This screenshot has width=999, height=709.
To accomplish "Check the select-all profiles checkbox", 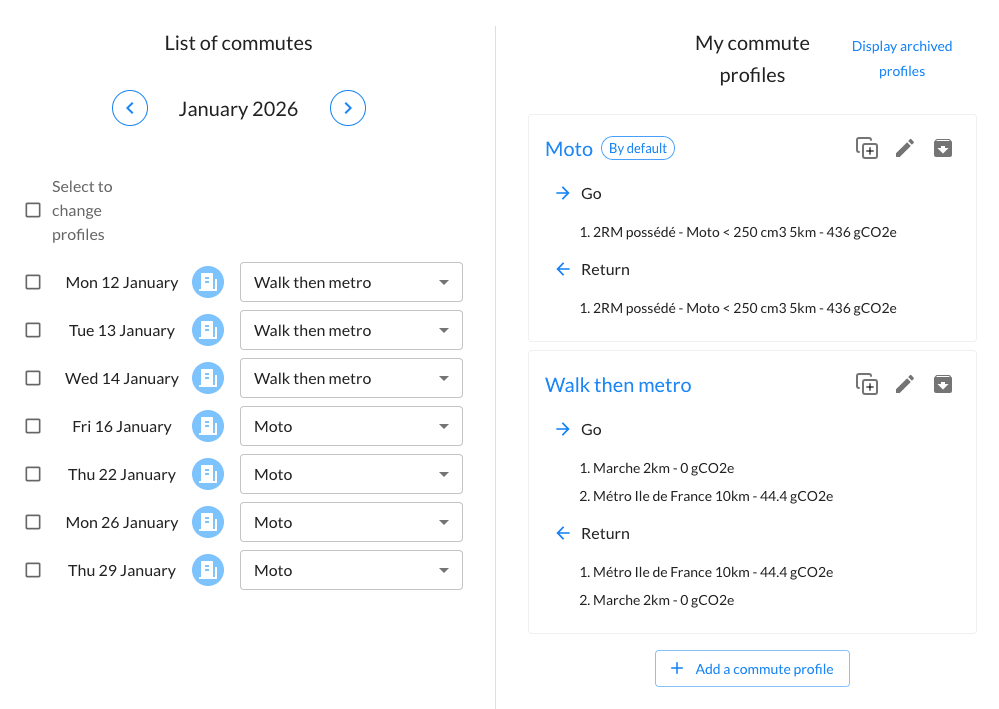I will tap(32, 210).
